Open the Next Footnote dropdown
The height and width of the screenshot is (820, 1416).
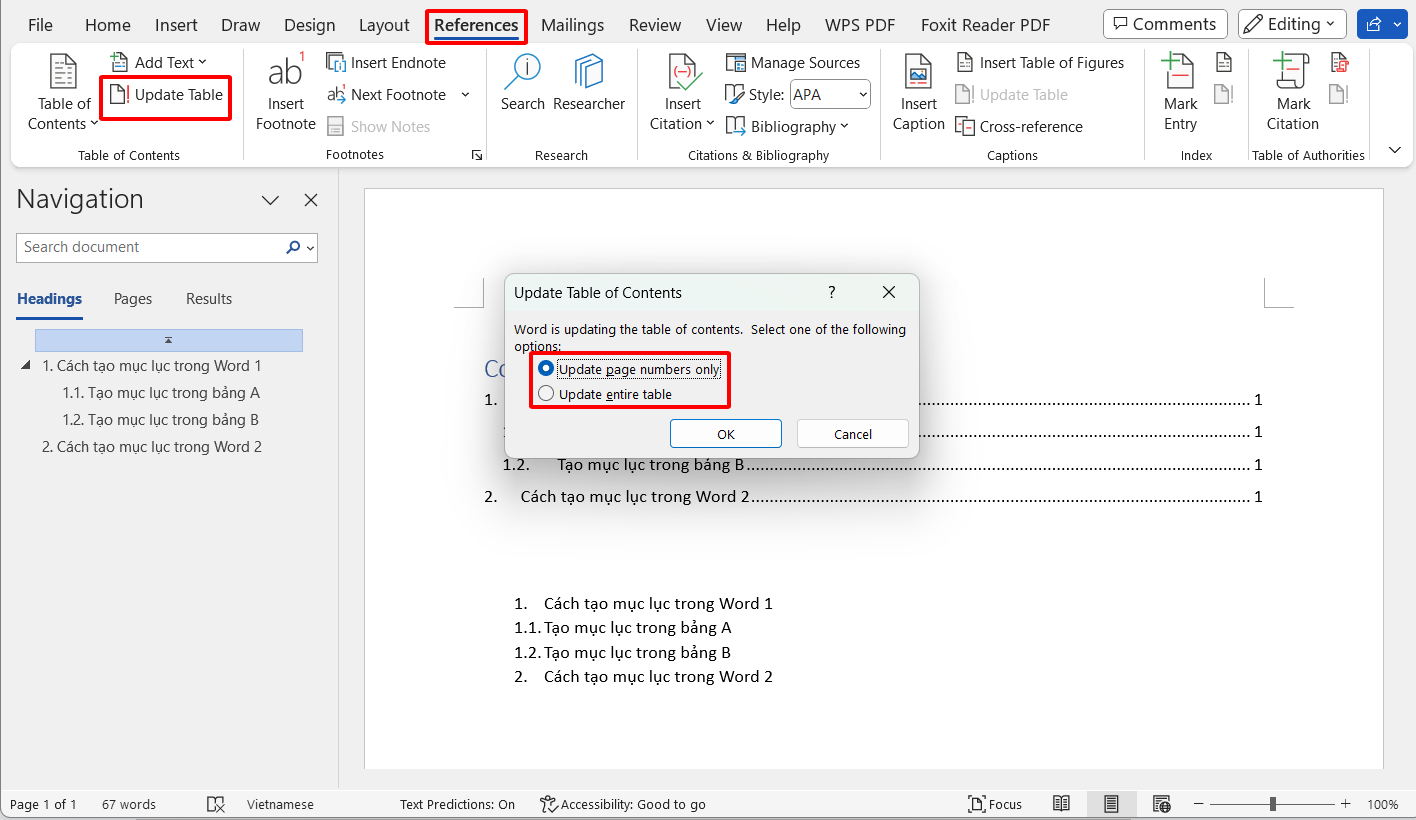[465, 94]
